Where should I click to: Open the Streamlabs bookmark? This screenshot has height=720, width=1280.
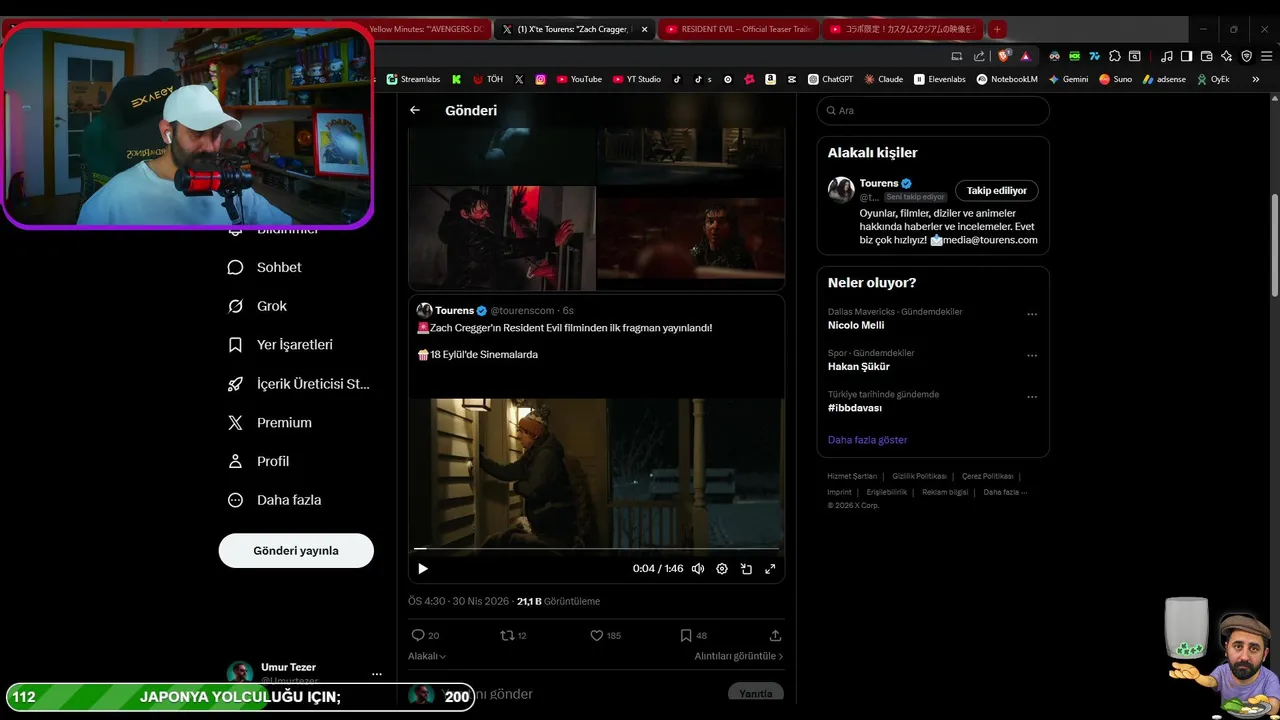[413, 79]
